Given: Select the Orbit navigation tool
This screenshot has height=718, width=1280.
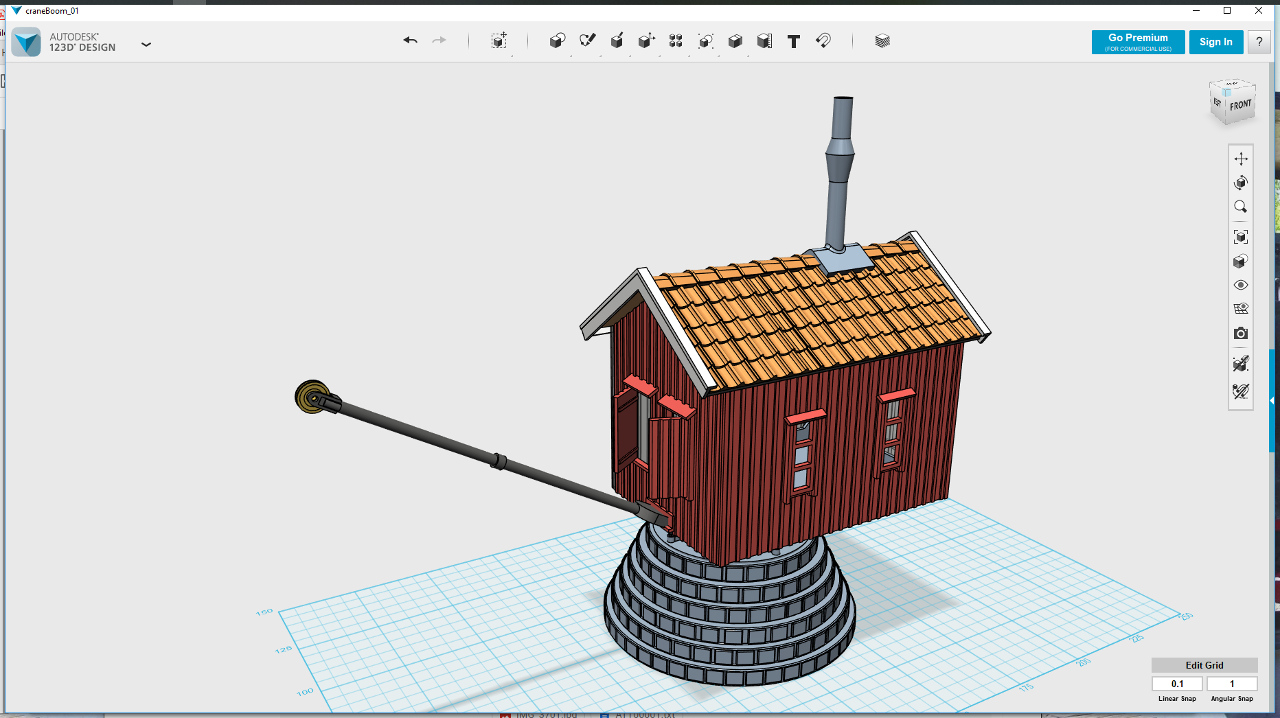Looking at the screenshot, I should point(1241,183).
